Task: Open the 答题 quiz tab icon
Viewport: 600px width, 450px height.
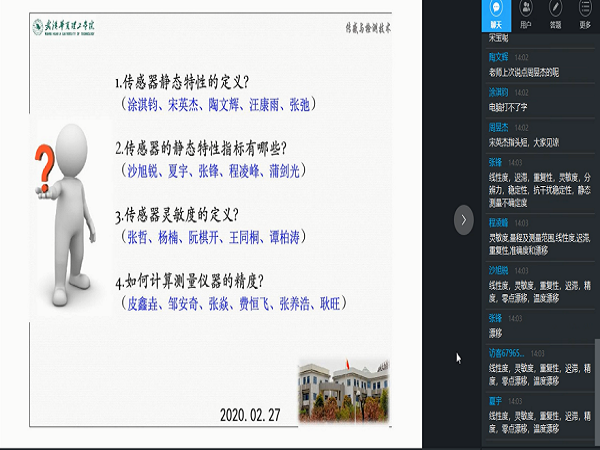Action: 556,16
